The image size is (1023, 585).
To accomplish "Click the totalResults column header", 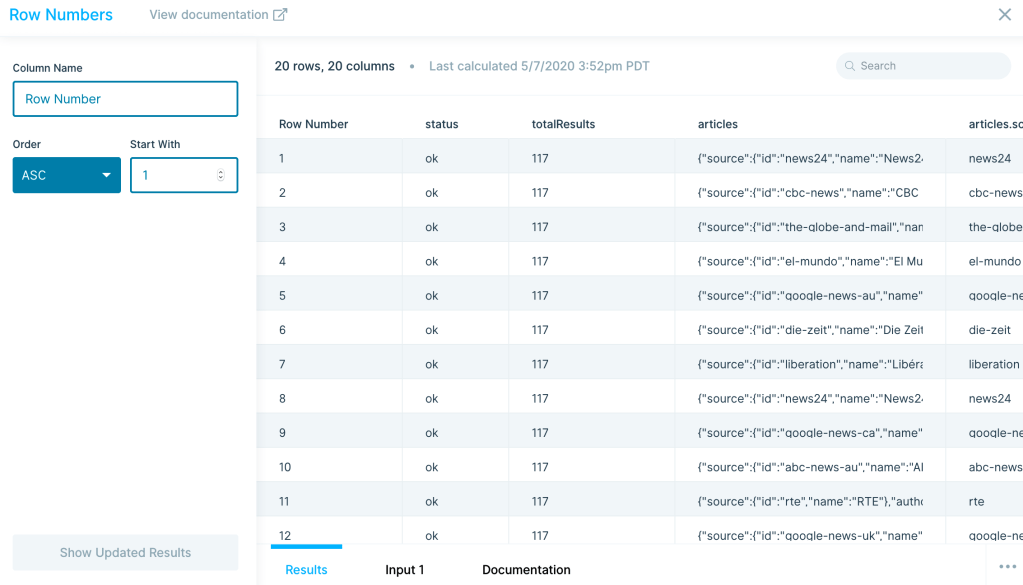I will coord(563,124).
